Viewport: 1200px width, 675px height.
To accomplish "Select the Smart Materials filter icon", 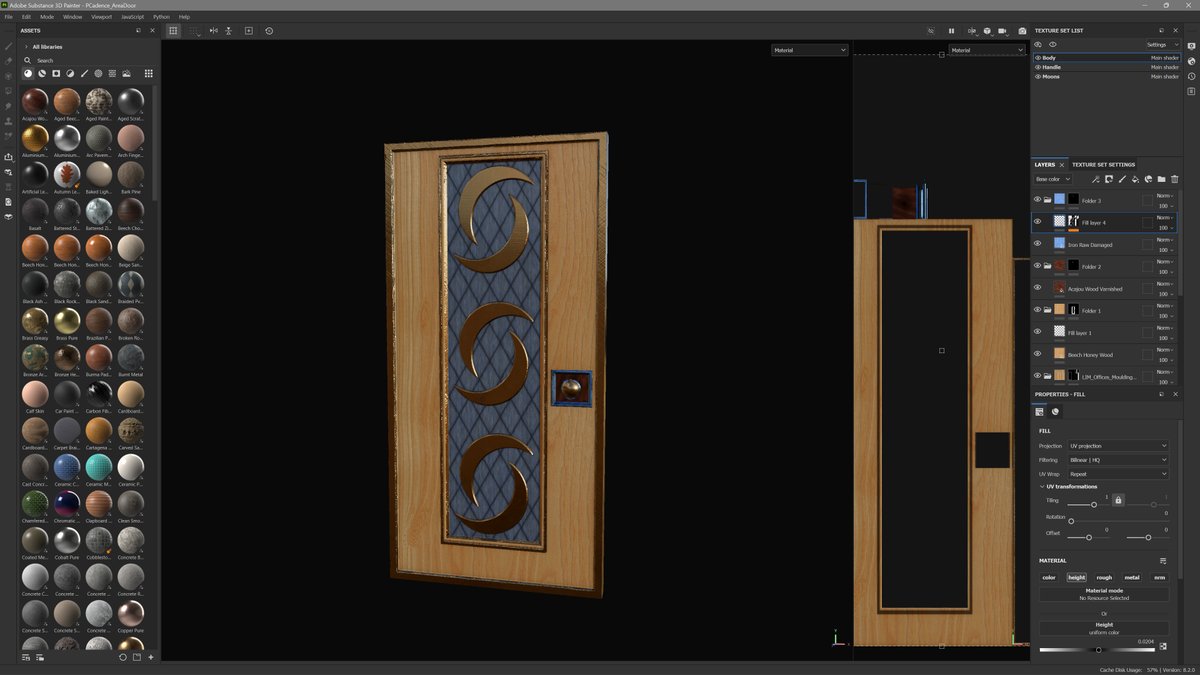I will (x=41, y=73).
